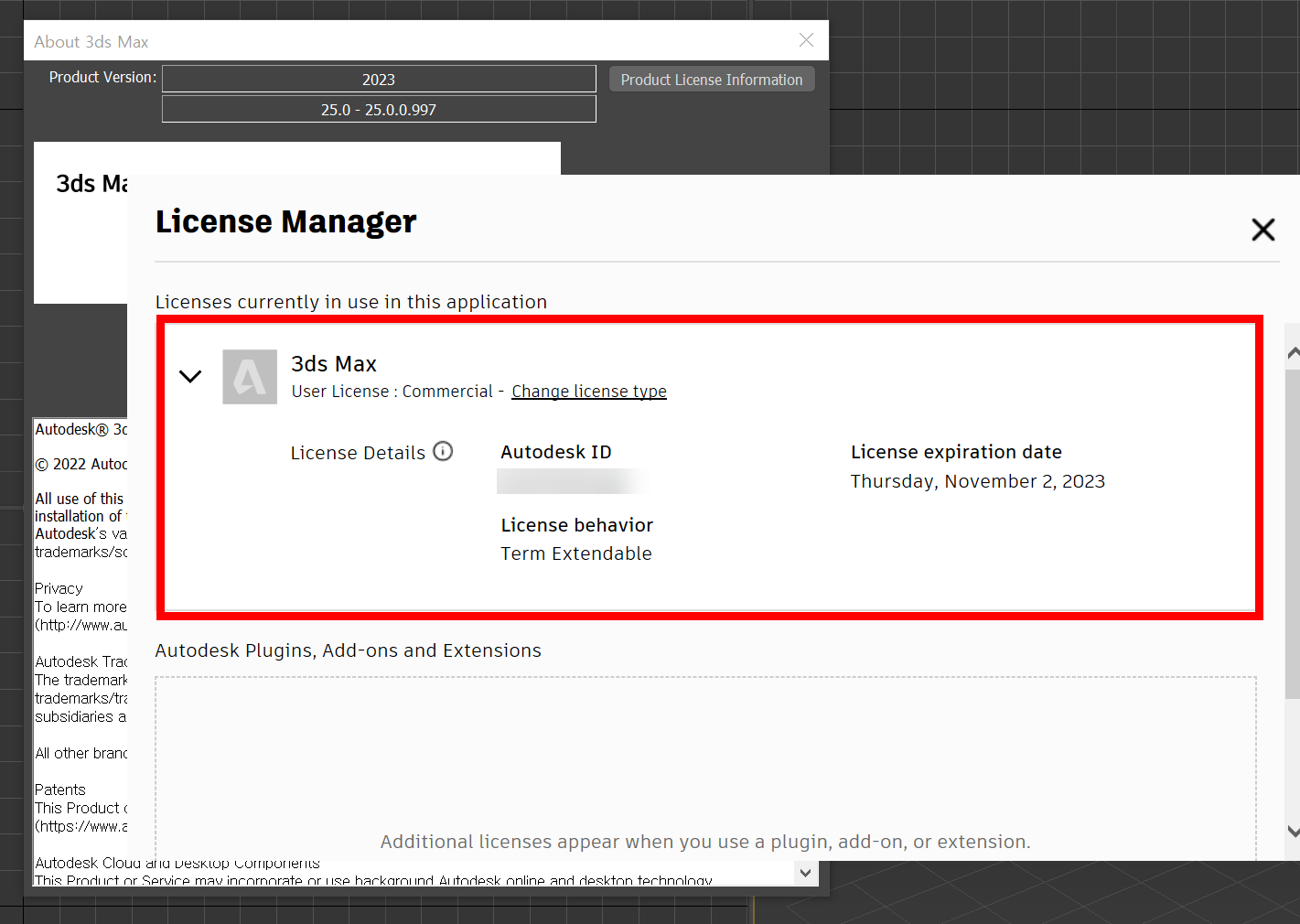Image resolution: width=1300 pixels, height=924 pixels.
Task: Click the Product Version 2023 field
Action: 379,79
